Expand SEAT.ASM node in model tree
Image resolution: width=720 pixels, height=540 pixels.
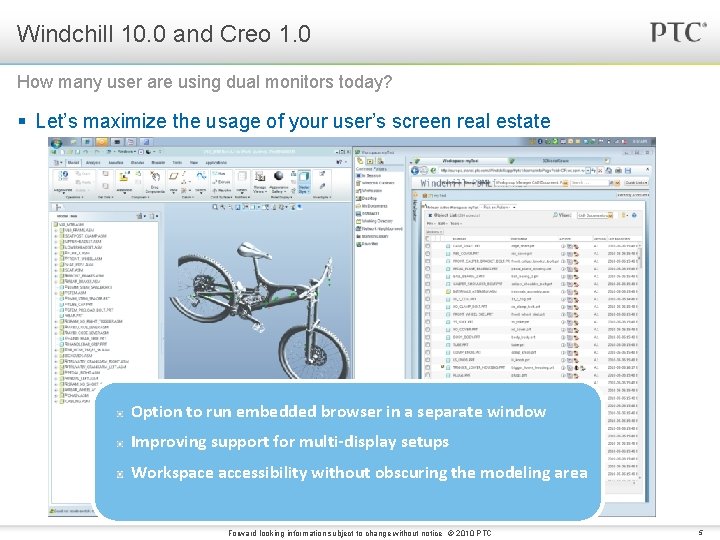56,270
